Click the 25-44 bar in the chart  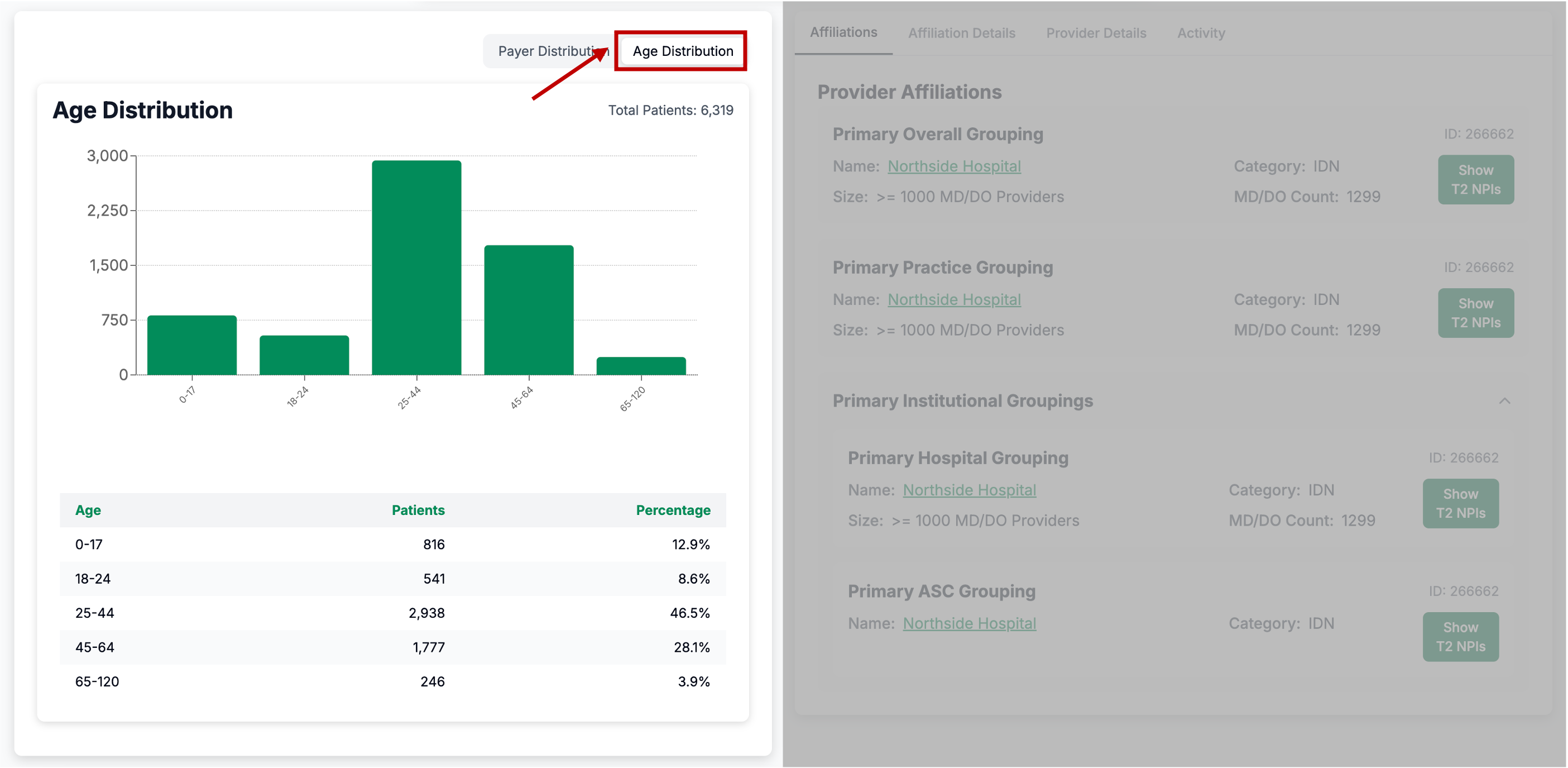[x=416, y=268]
